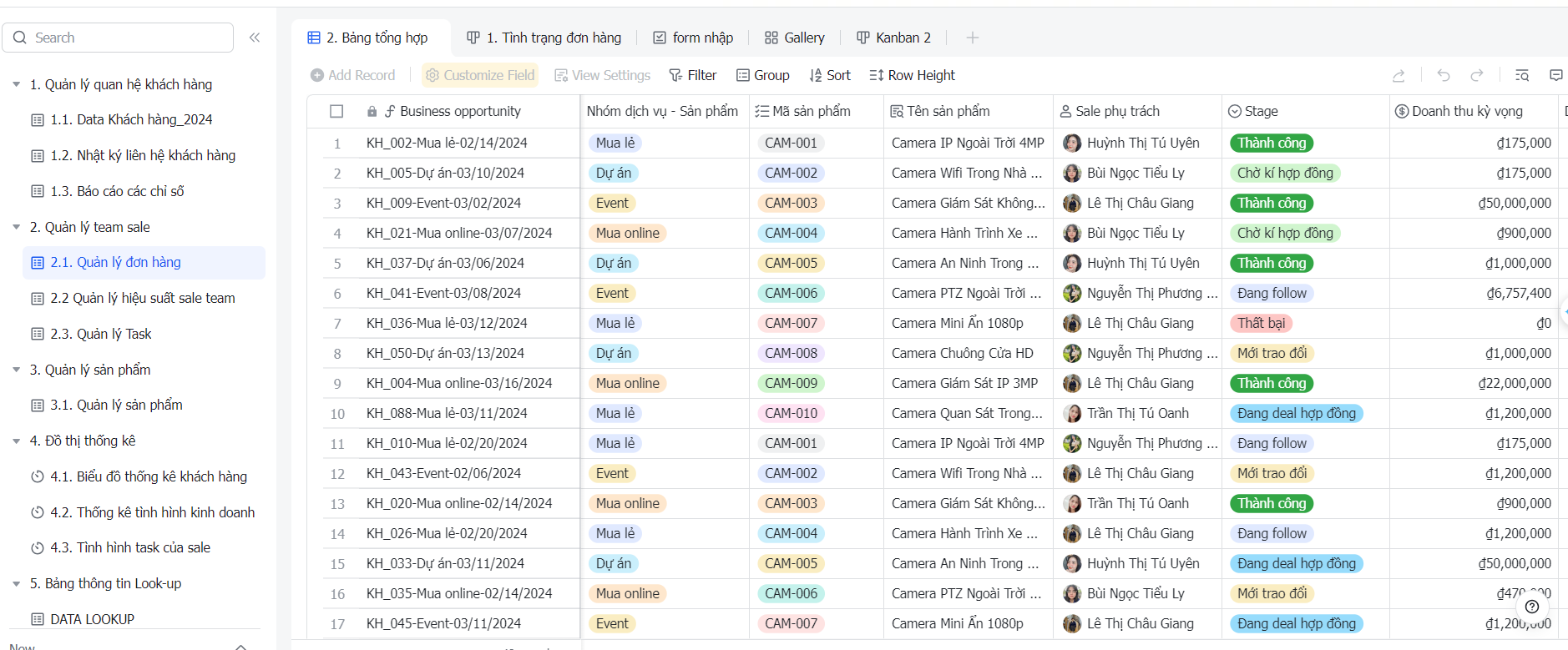Open 2.2 Quản lý hiệu suất sale team
This screenshot has height=650, width=1568.
[x=143, y=298]
